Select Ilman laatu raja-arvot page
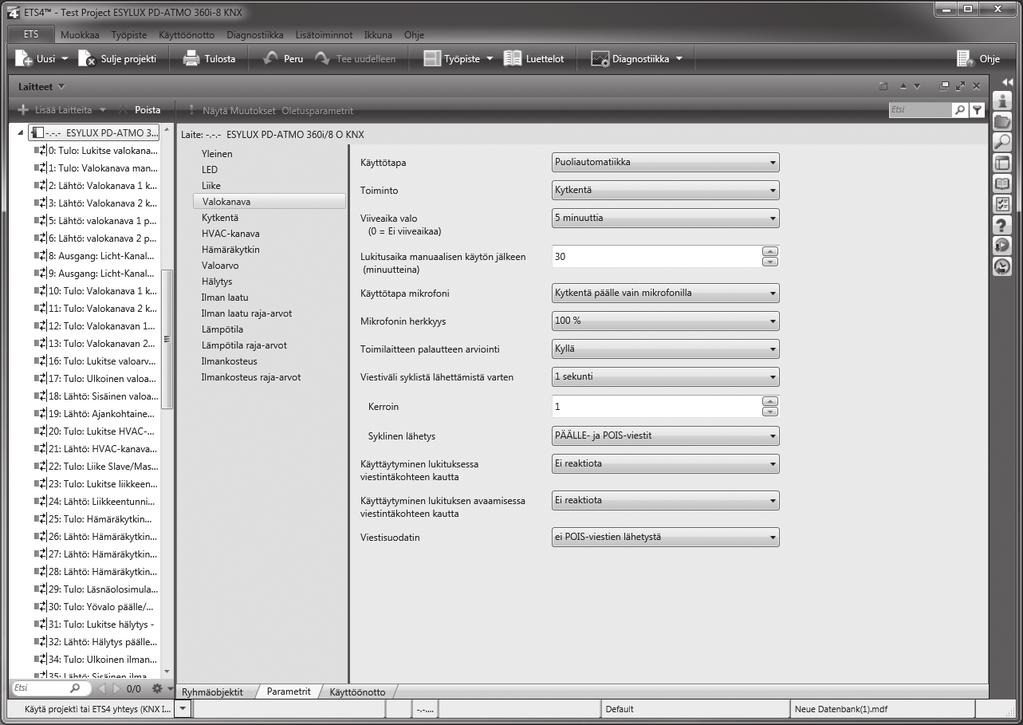Viewport: 1023px width, 725px height. click(247, 313)
